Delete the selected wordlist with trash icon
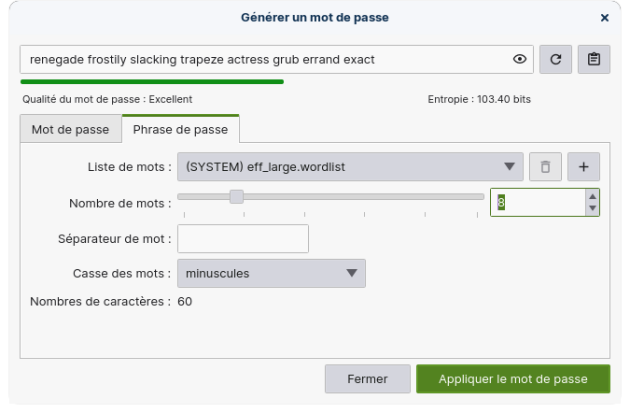This screenshot has height=413, width=630. [x=545, y=167]
